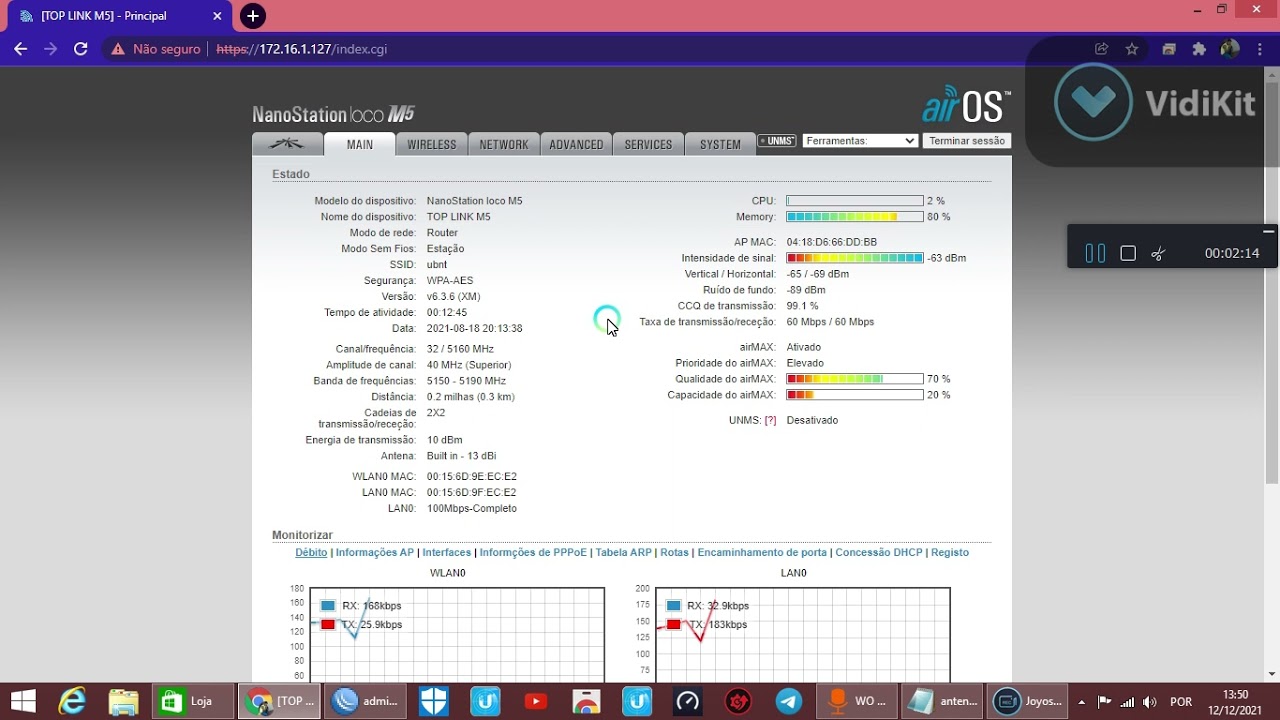The image size is (1280, 720).
Task: Bookmark this page with star icon
Action: click(x=1132, y=49)
